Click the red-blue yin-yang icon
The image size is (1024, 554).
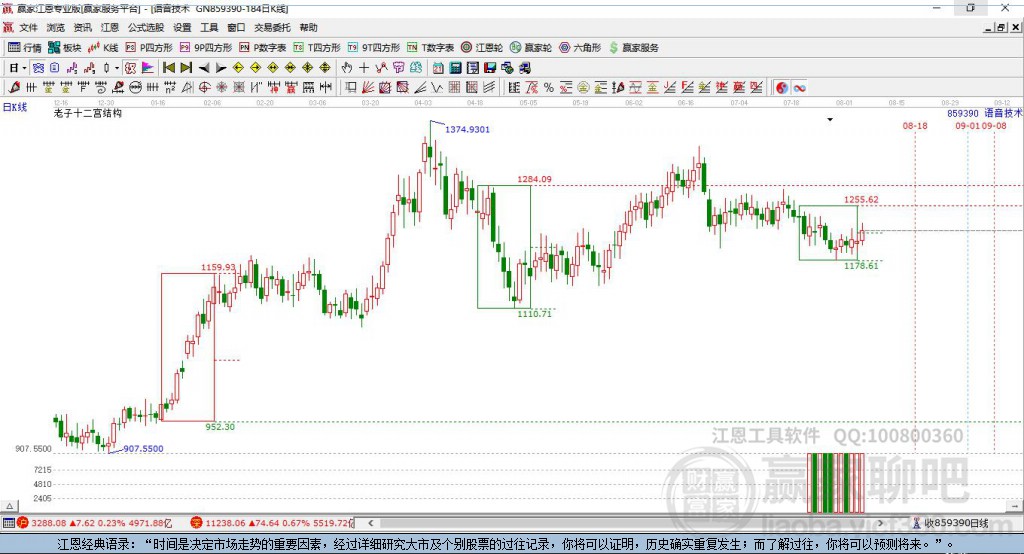pos(782,88)
